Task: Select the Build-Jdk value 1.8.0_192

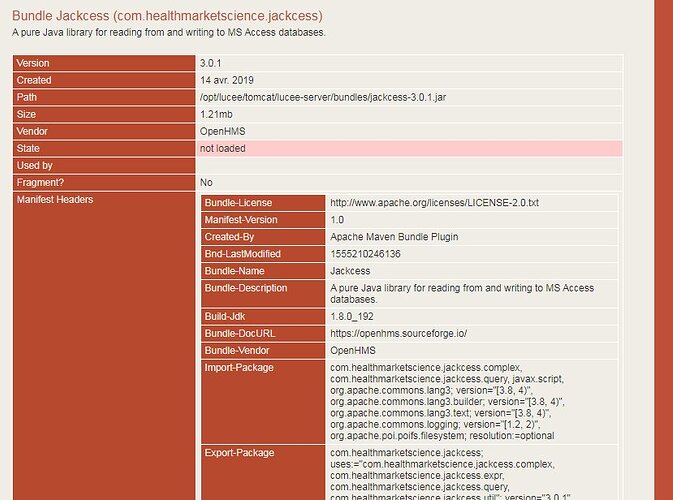Action: coord(352,317)
